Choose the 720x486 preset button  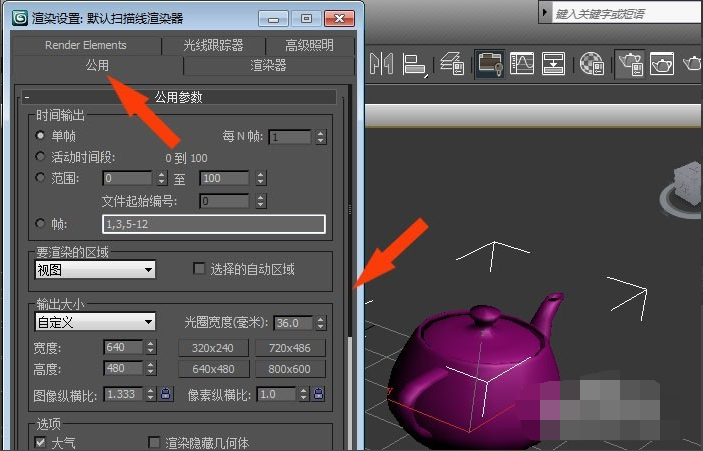(x=290, y=348)
